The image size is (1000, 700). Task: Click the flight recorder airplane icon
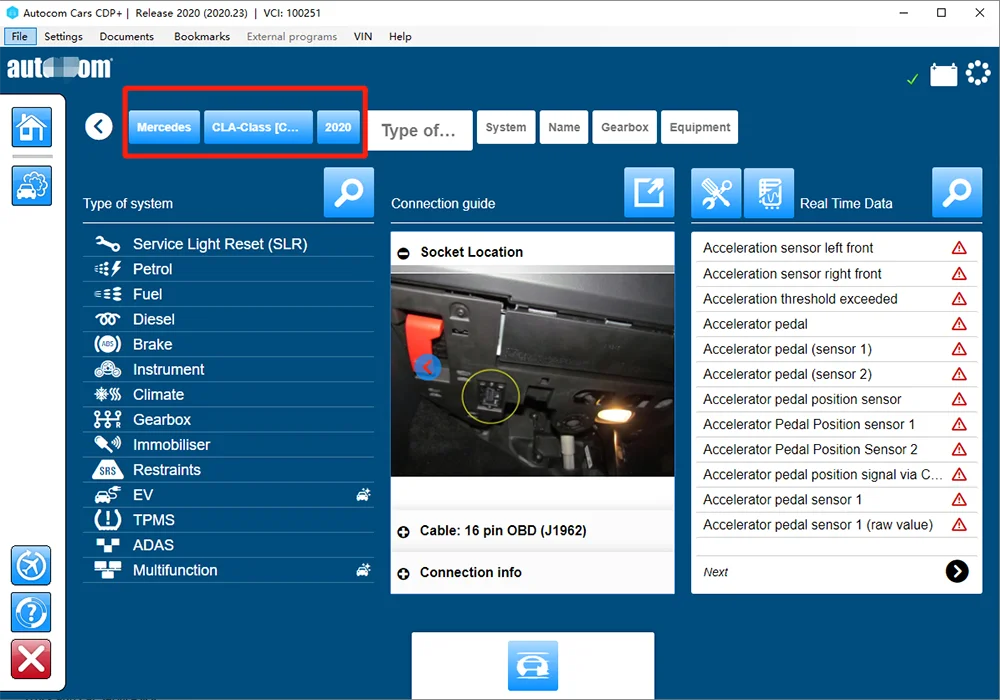click(x=31, y=565)
